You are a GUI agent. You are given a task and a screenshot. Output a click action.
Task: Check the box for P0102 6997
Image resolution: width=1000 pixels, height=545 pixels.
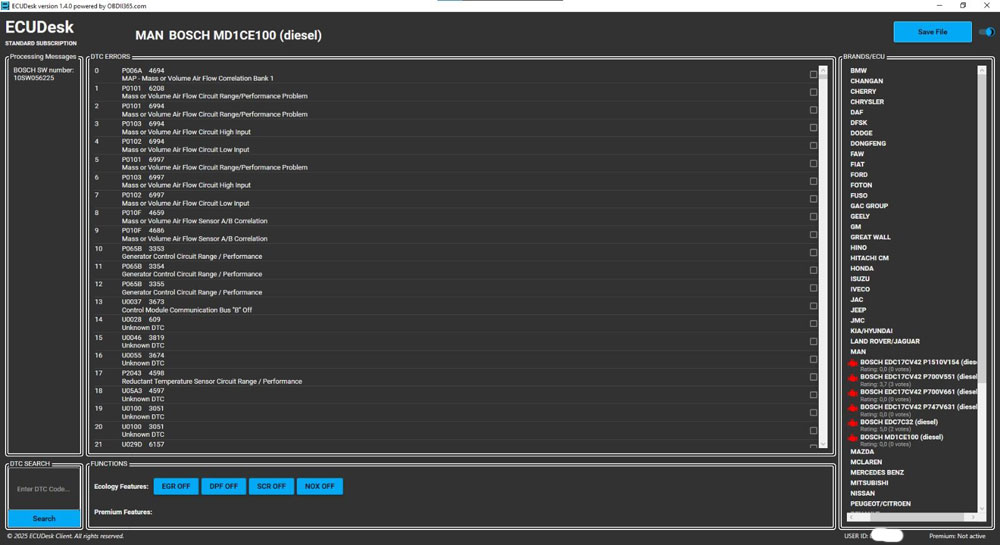click(x=813, y=200)
